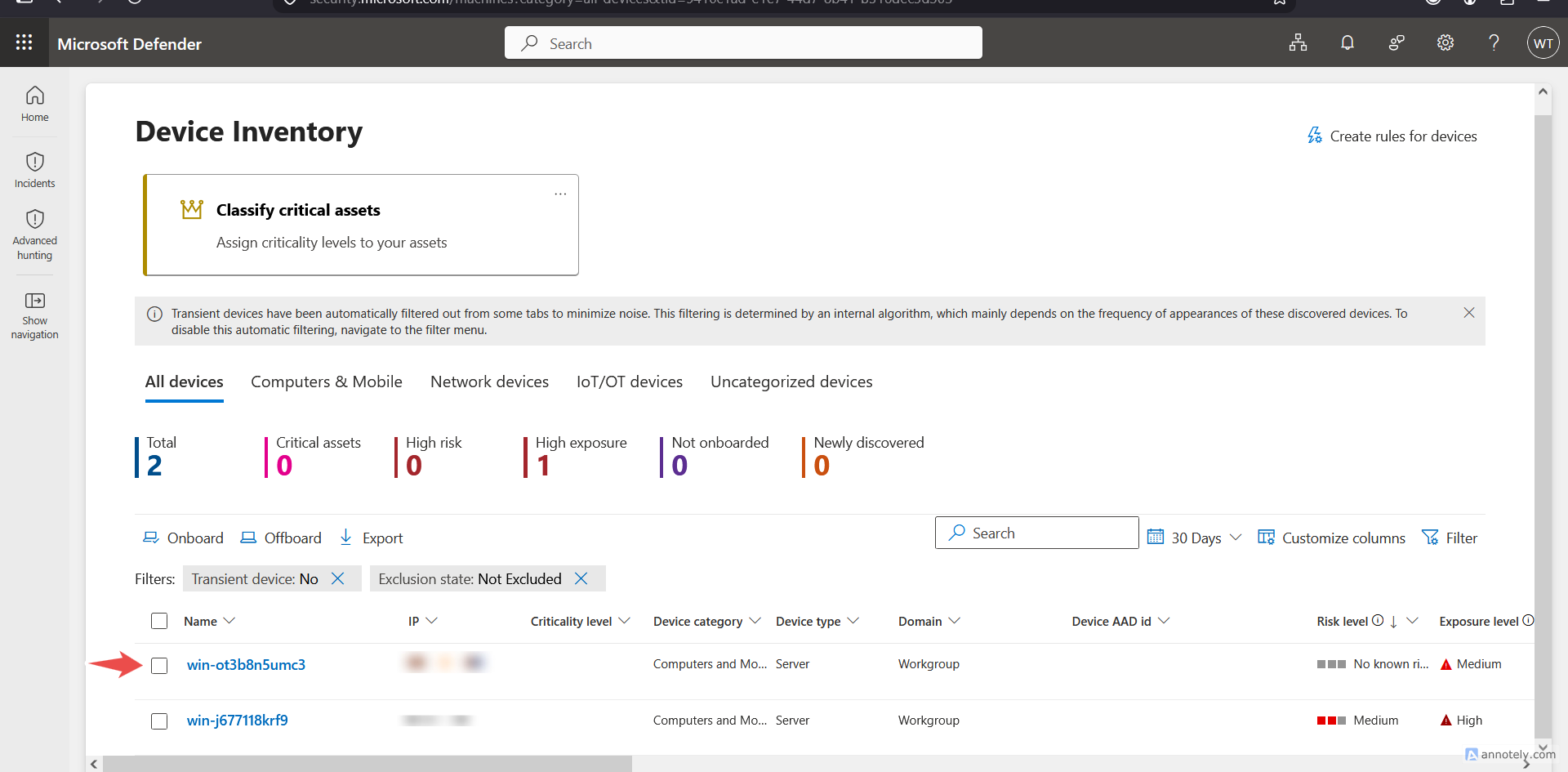
Task: Click the Newly discovered 0 counter
Action: coord(863,457)
